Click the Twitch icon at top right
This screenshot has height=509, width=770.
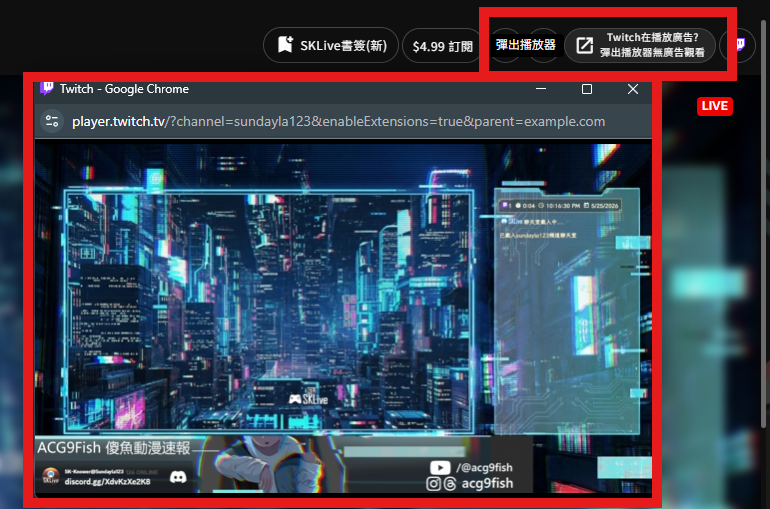pyautogui.click(x=740, y=45)
